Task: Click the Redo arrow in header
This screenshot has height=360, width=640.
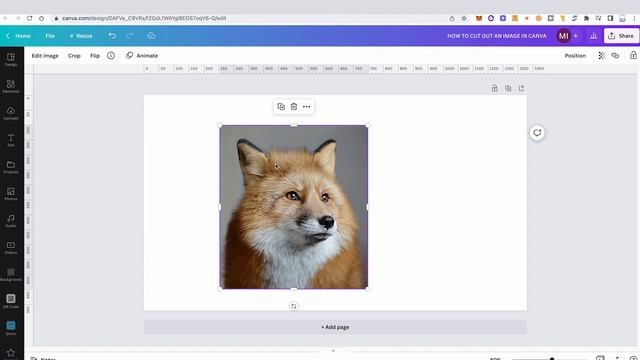Action: pyautogui.click(x=130, y=36)
